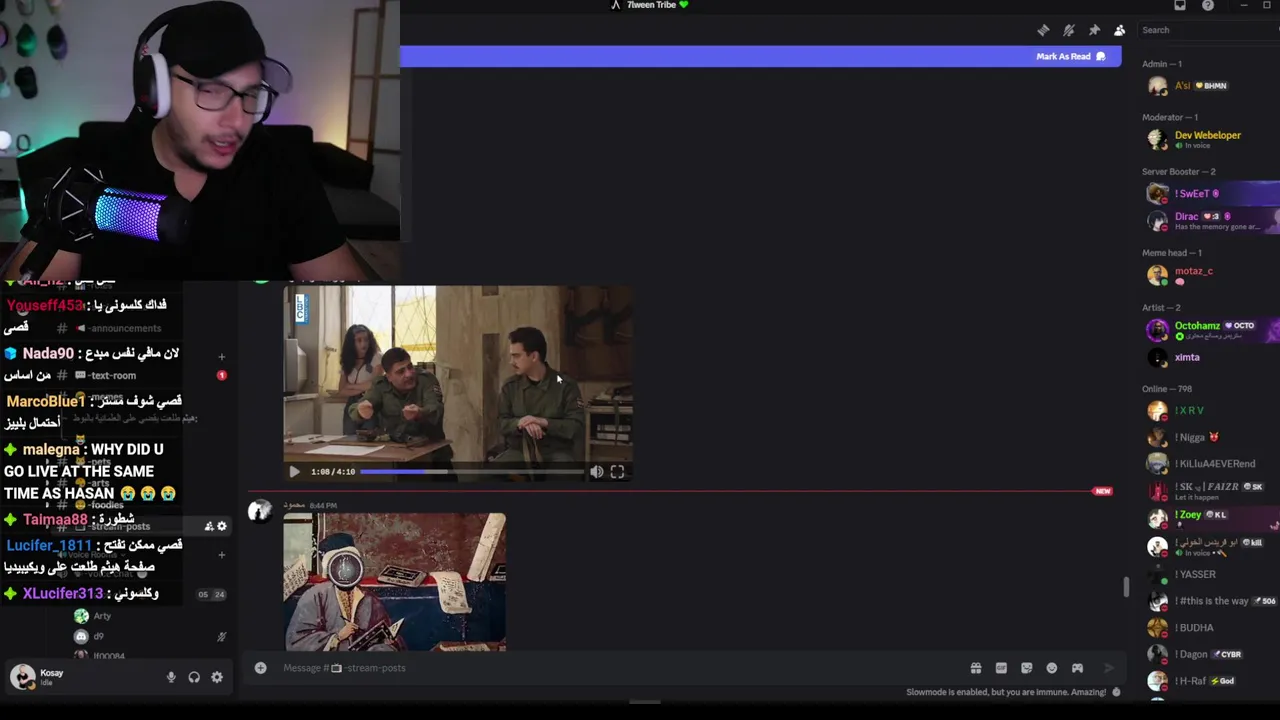The height and width of the screenshot is (720, 1280).
Task: Open member ! KiLluA4EVERend
Action: point(1214,464)
